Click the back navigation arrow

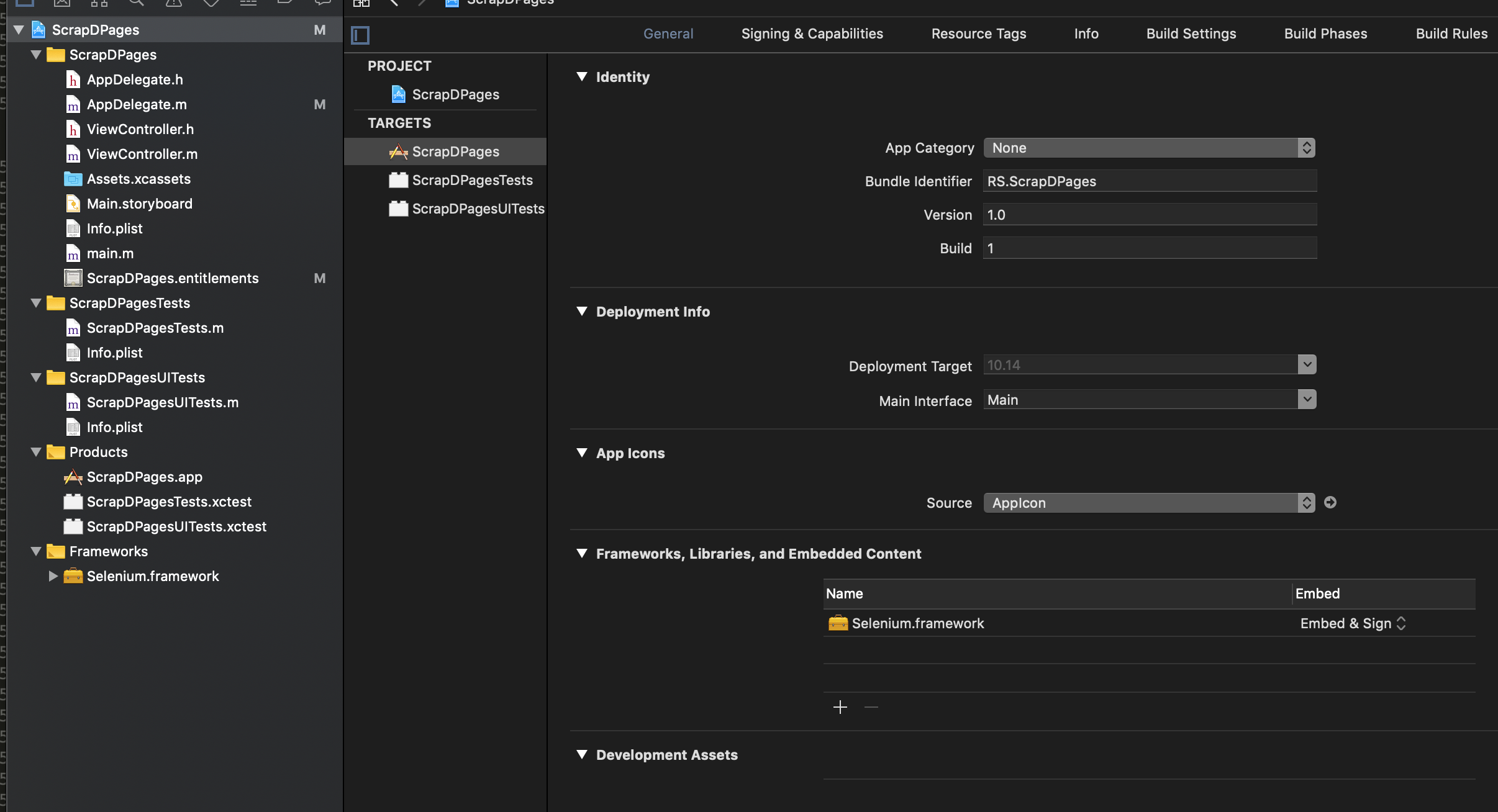[x=394, y=2]
